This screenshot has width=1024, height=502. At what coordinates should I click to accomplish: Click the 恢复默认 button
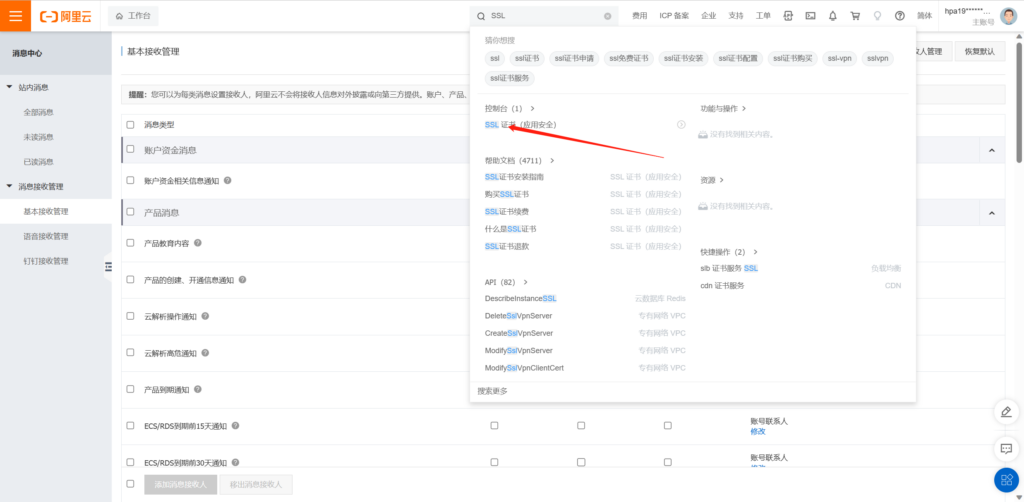pyautogui.click(x=979, y=51)
